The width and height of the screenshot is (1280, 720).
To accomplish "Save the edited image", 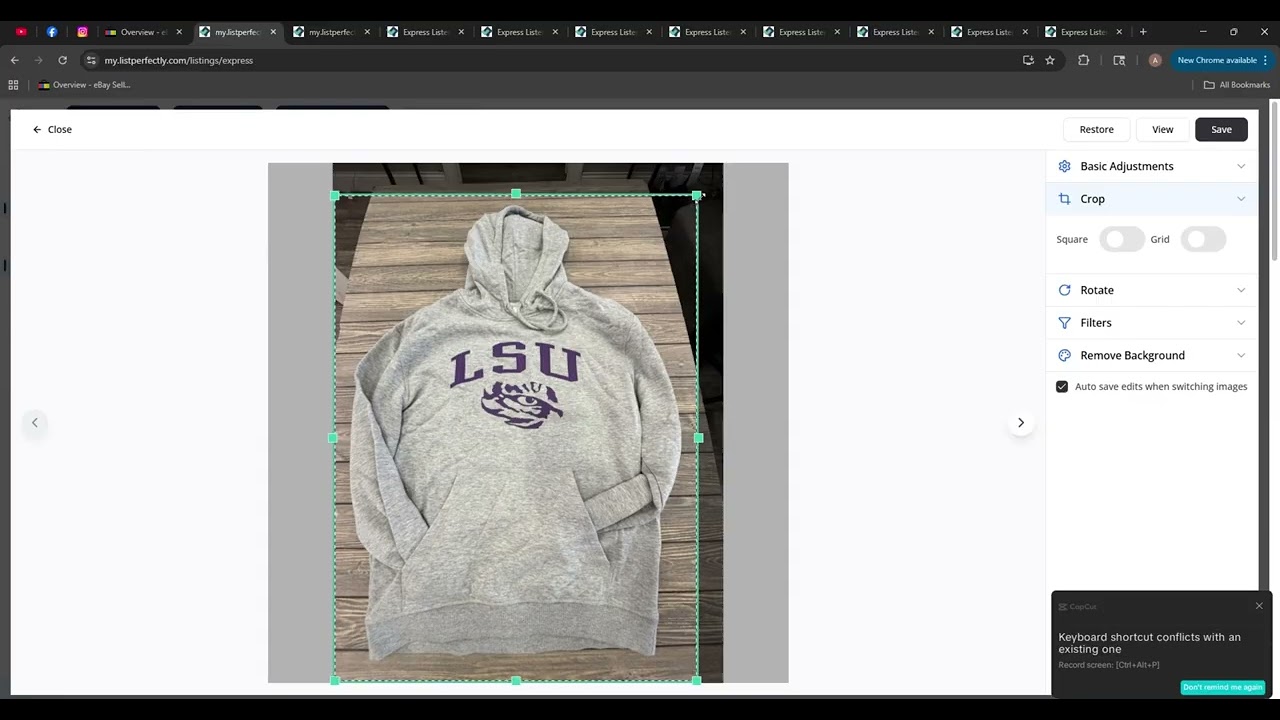I will (1222, 129).
